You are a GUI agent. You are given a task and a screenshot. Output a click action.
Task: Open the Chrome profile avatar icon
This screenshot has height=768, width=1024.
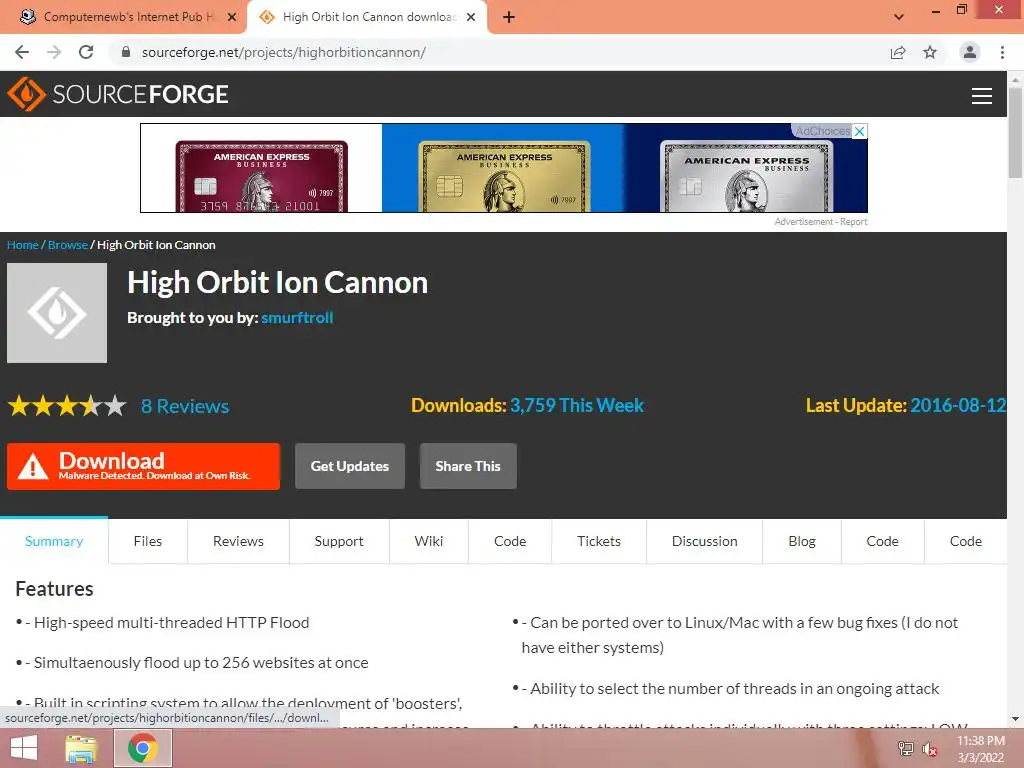970,52
